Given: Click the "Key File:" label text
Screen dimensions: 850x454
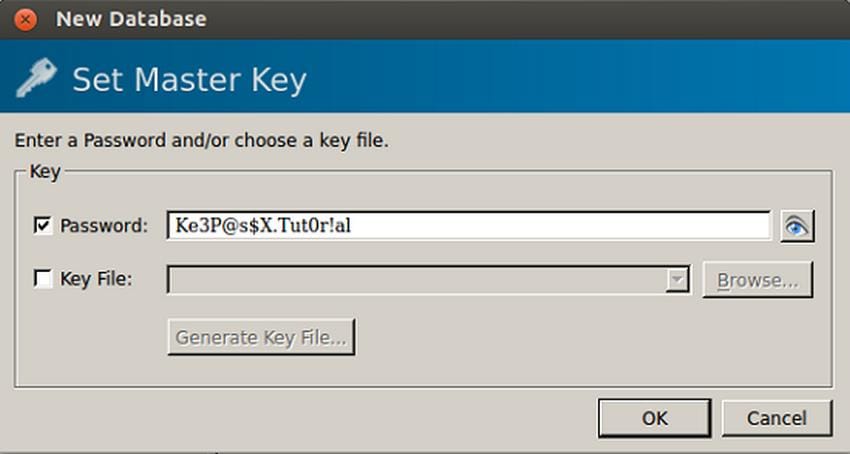Looking at the screenshot, I should pos(97,280).
